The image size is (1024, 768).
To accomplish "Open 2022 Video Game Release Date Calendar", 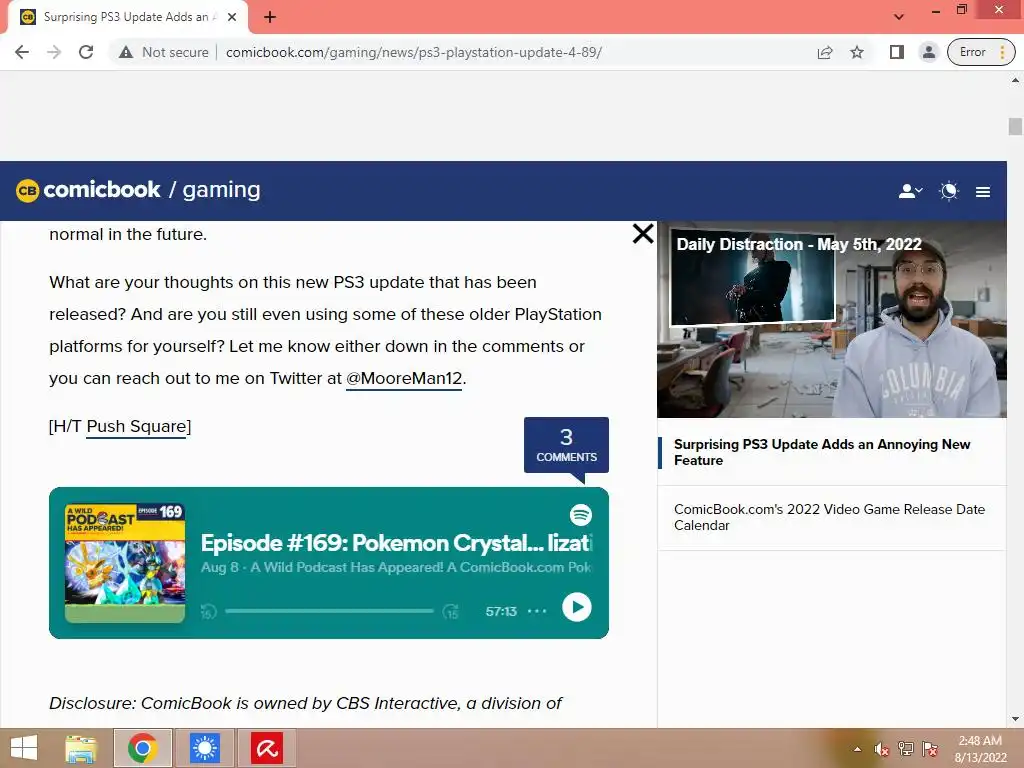I will pyautogui.click(x=831, y=517).
